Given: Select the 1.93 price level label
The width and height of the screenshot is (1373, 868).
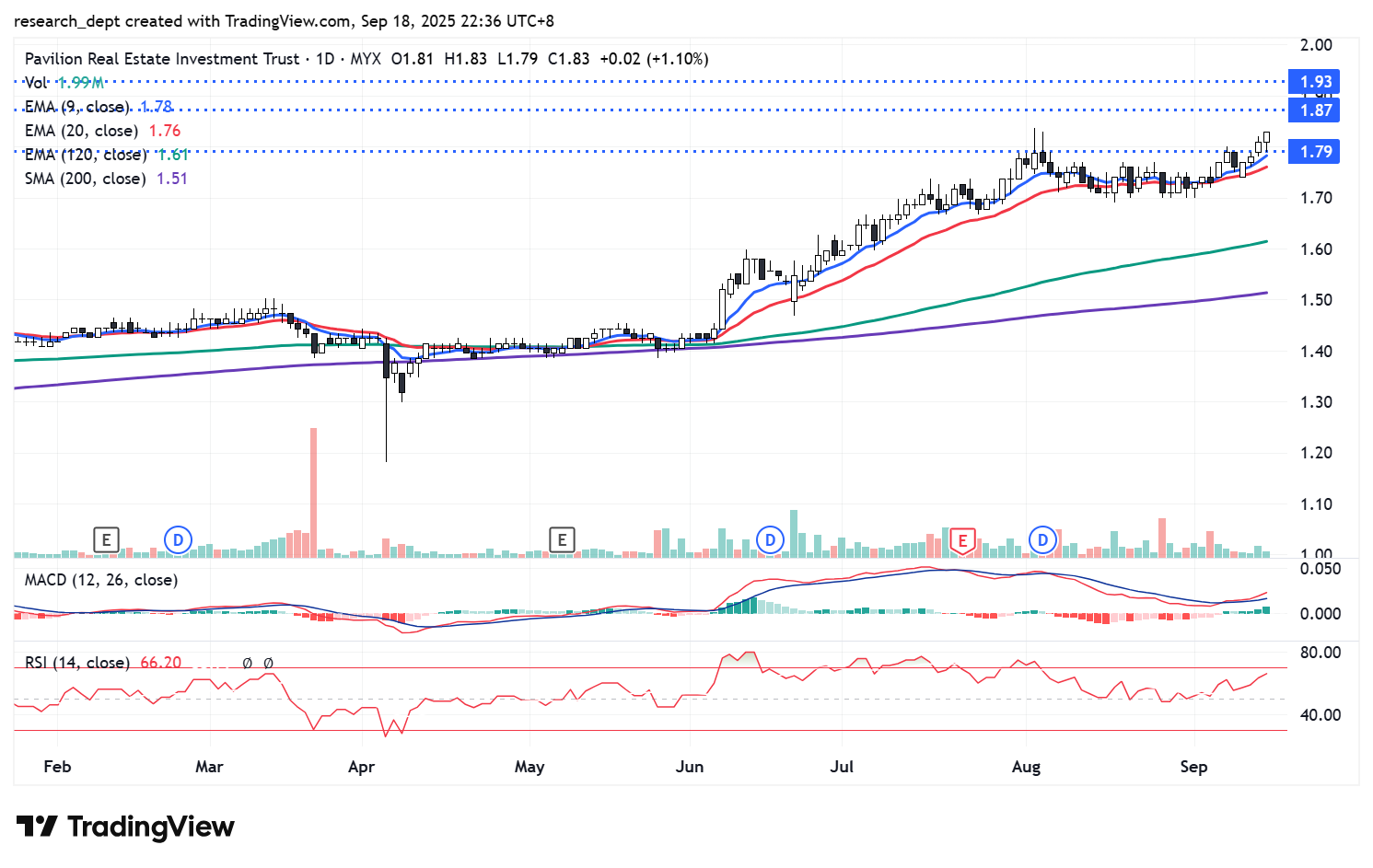Looking at the screenshot, I should click(x=1315, y=82).
